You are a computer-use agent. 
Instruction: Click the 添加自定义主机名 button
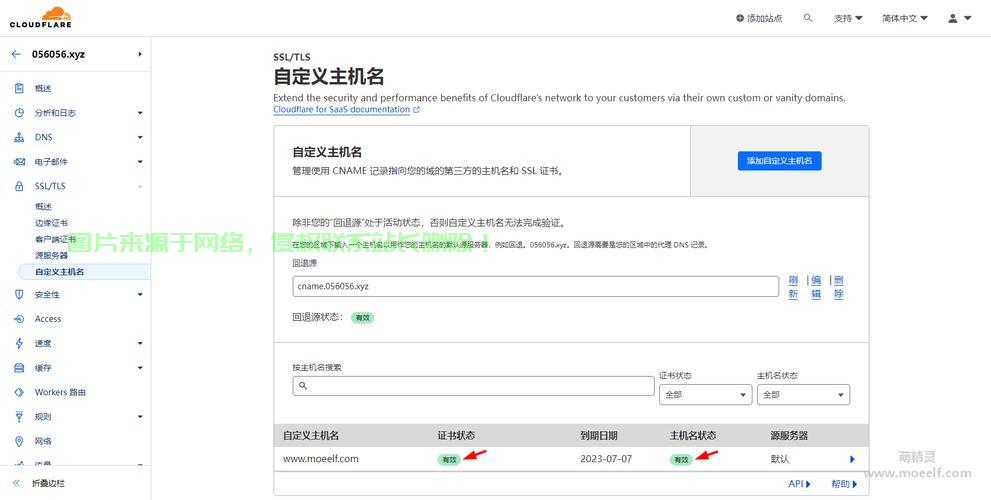779,161
